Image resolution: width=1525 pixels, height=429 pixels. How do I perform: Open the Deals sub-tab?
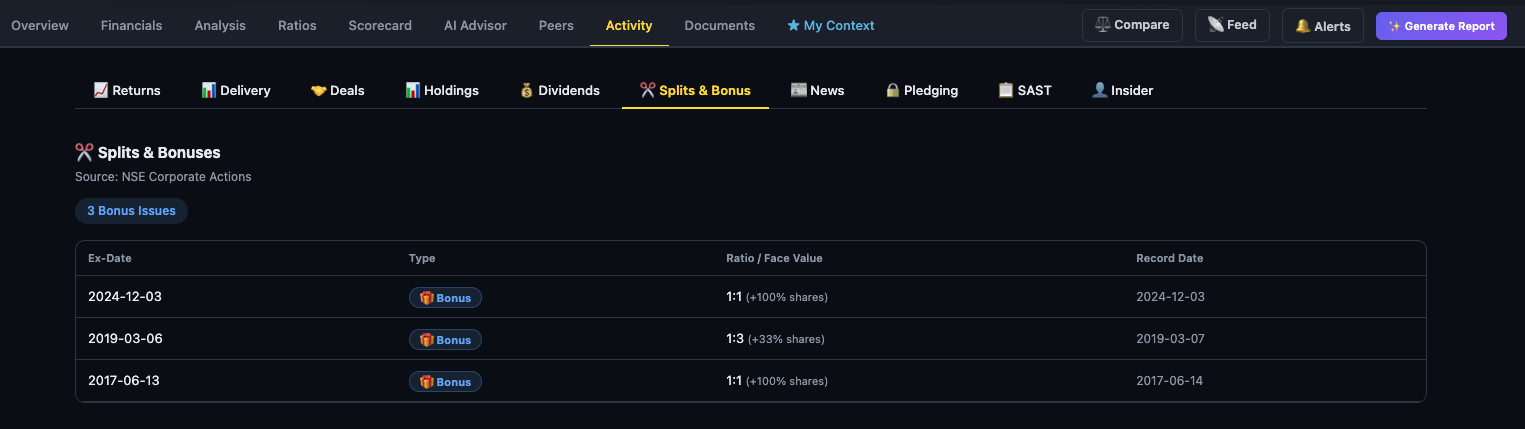tap(338, 90)
